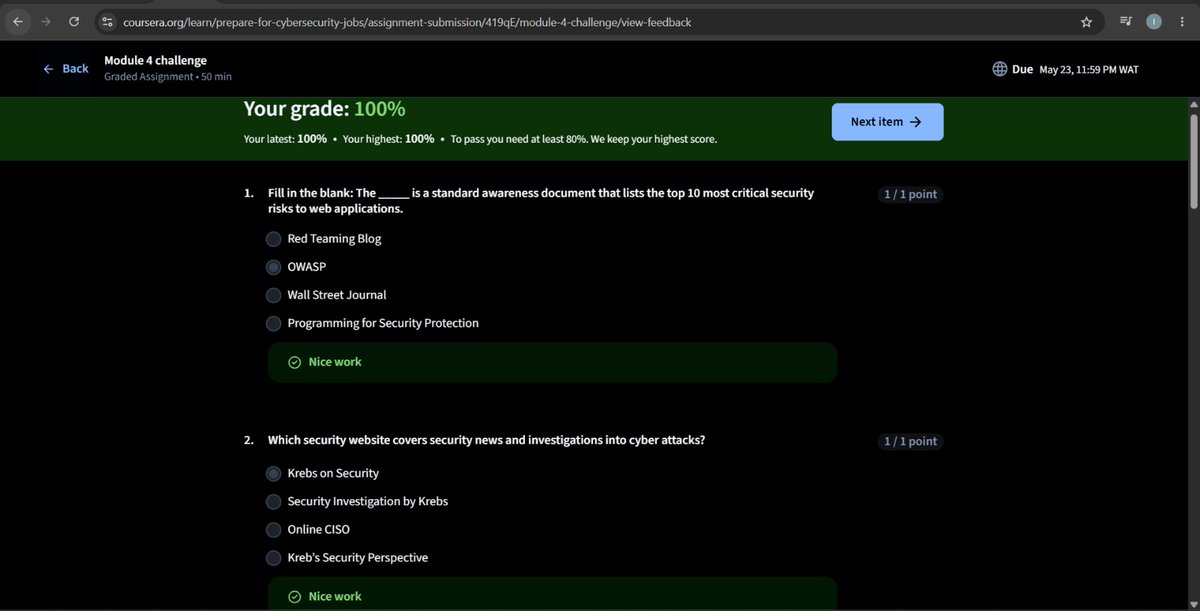Click the scrollbar up arrow
This screenshot has height=611, width=1200.
coord(1193,104)
